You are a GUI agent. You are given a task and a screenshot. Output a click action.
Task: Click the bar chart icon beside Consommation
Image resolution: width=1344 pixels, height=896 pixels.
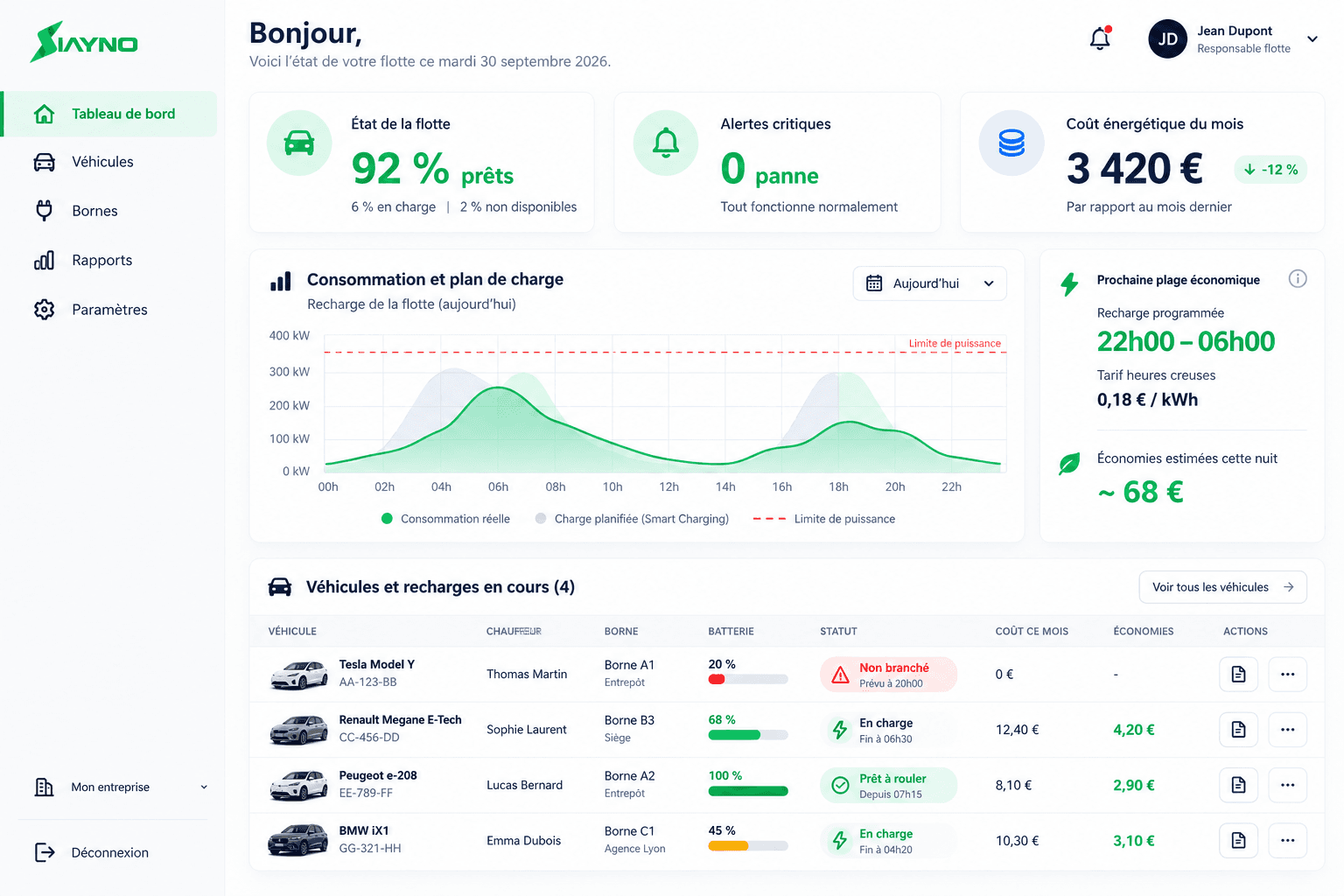(281, 281)
